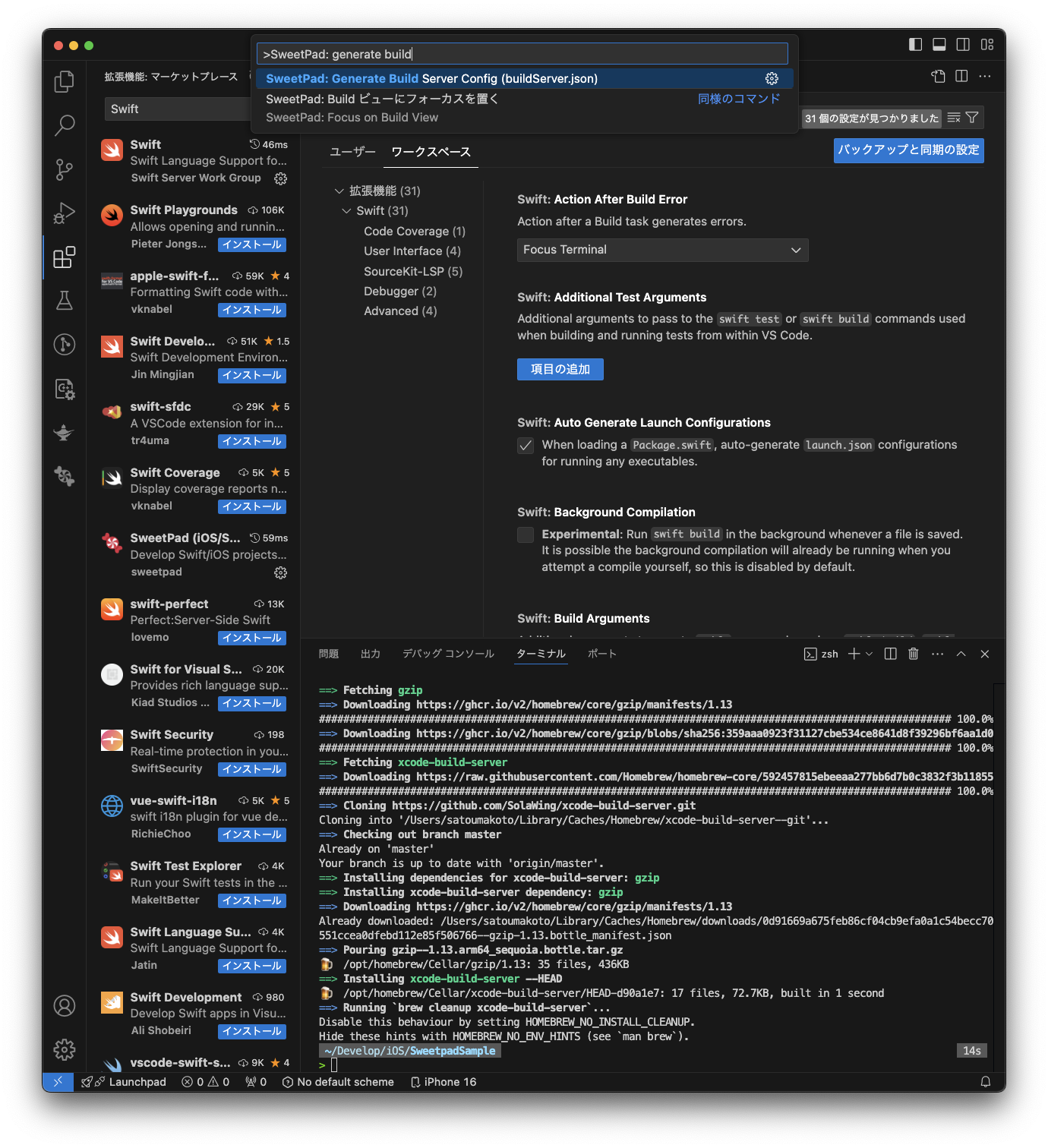This screenshot has width=1048, height=1148.
Task: Open Debugger (2) settings section
Action: [400, 292]
